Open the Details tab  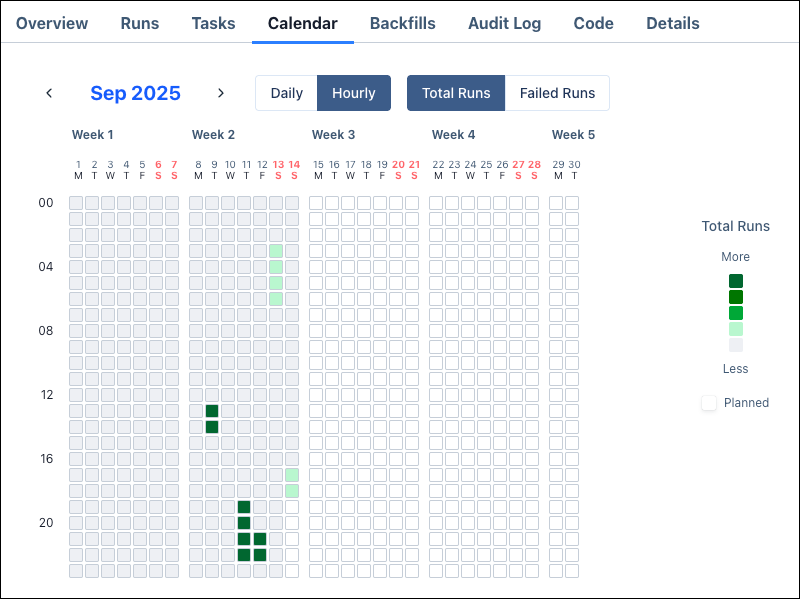672,23
